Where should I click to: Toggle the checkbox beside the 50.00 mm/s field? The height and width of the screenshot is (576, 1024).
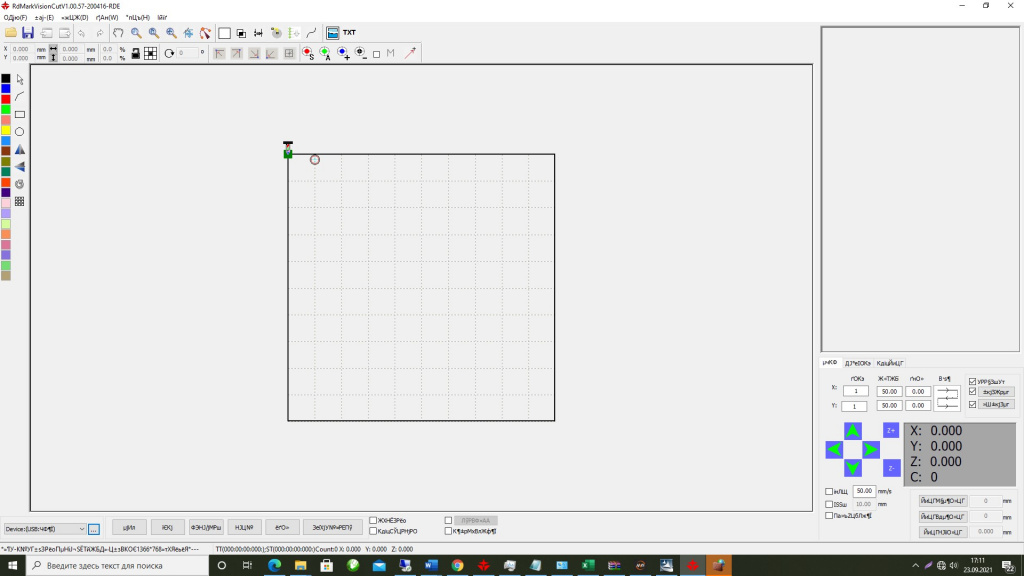(829, 492)
